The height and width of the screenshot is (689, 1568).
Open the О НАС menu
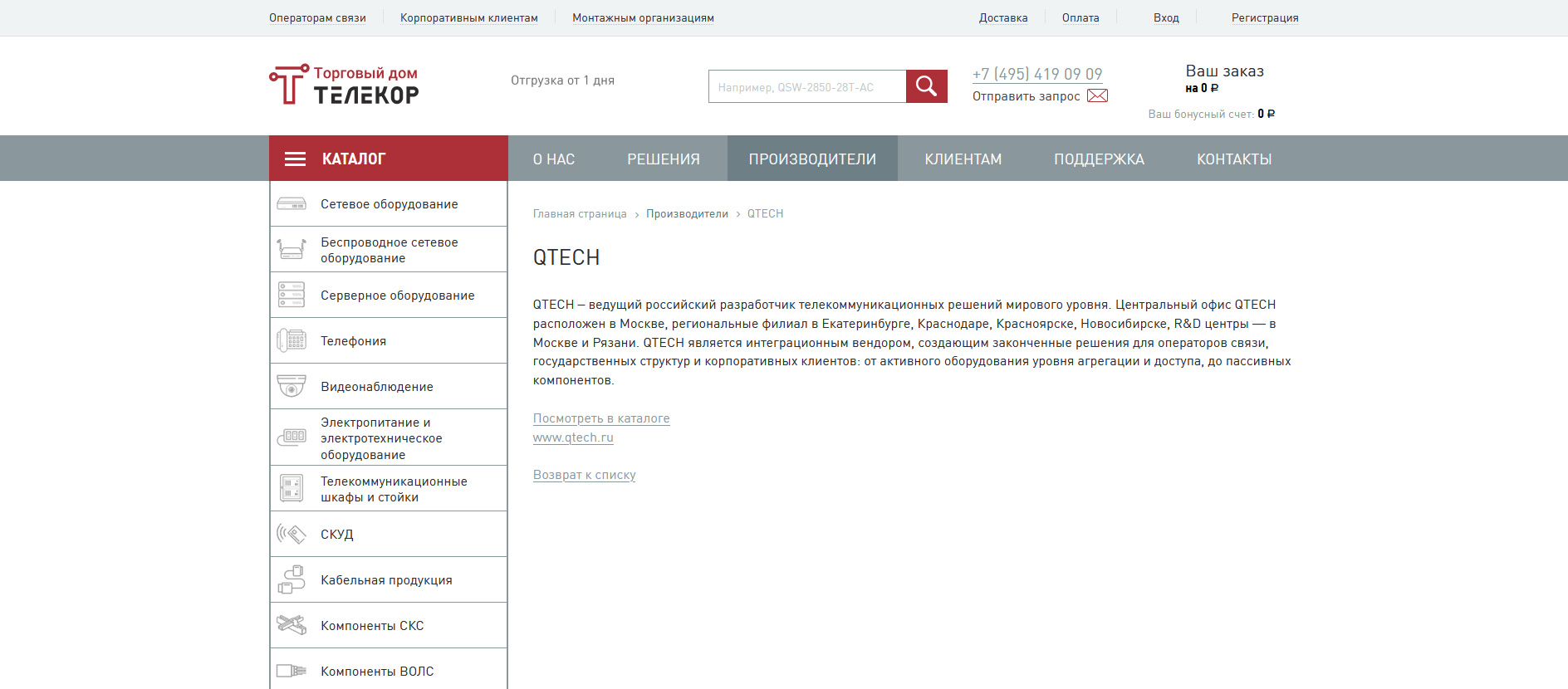[554, 159]
